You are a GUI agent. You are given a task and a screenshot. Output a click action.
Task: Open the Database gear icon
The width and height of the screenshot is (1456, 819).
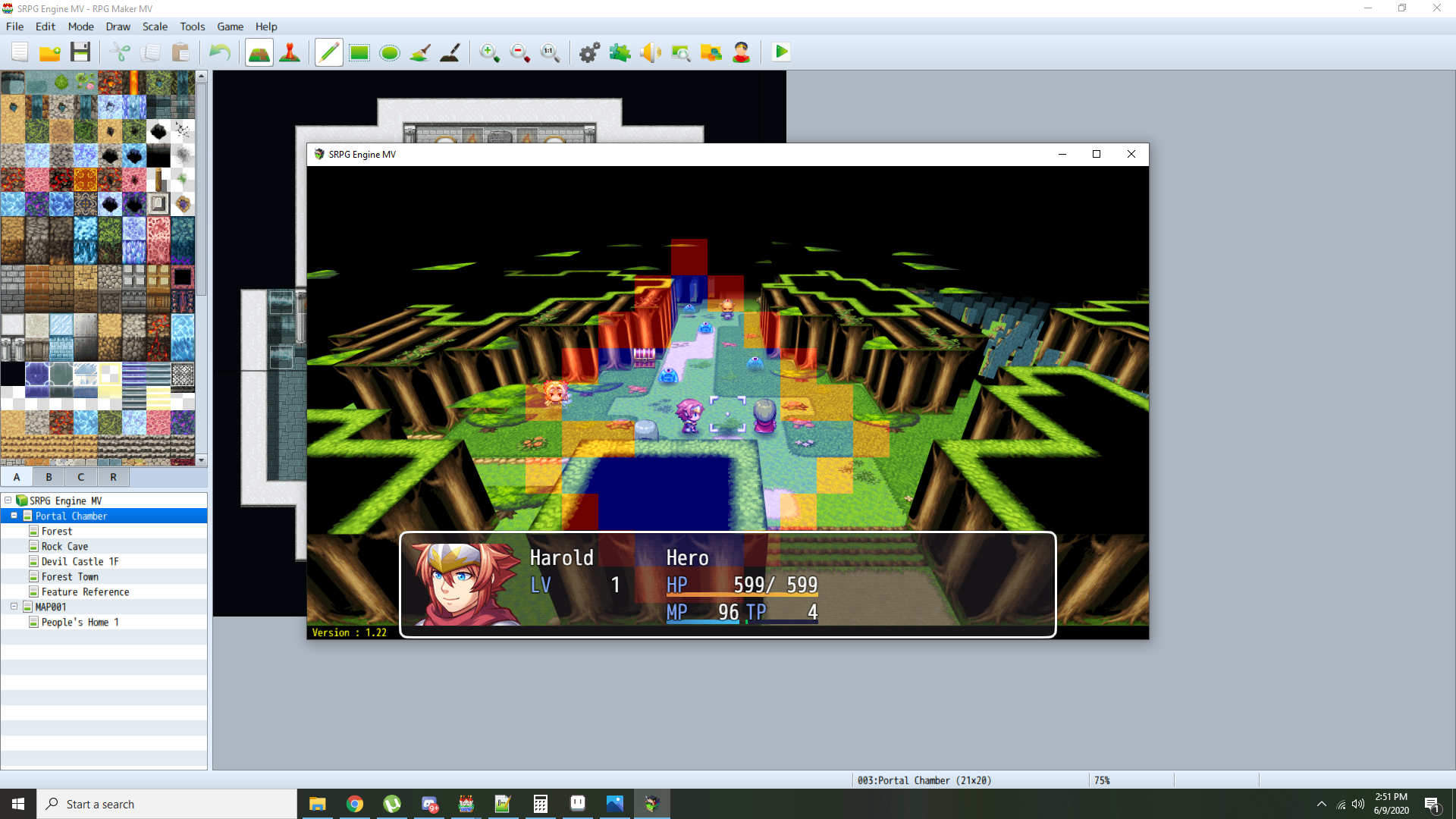(x=590, y=52)
